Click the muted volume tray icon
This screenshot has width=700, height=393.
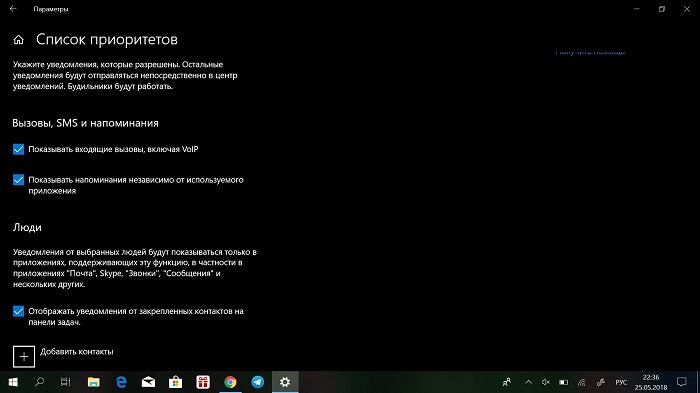[546, 382]
